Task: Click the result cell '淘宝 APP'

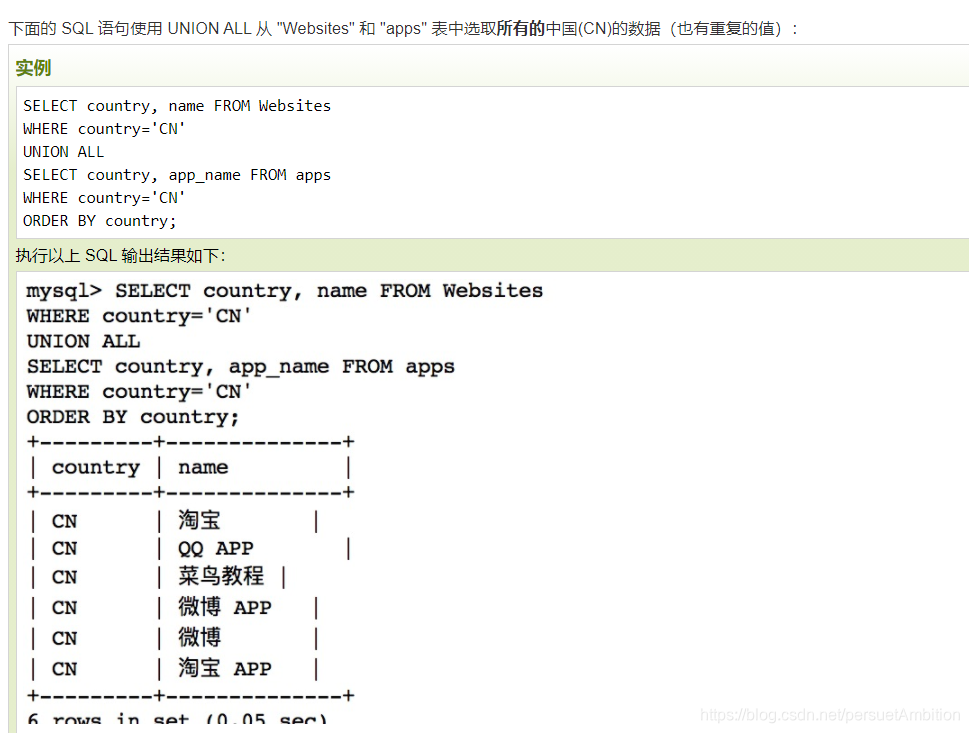Action: (x=225, y=668)
